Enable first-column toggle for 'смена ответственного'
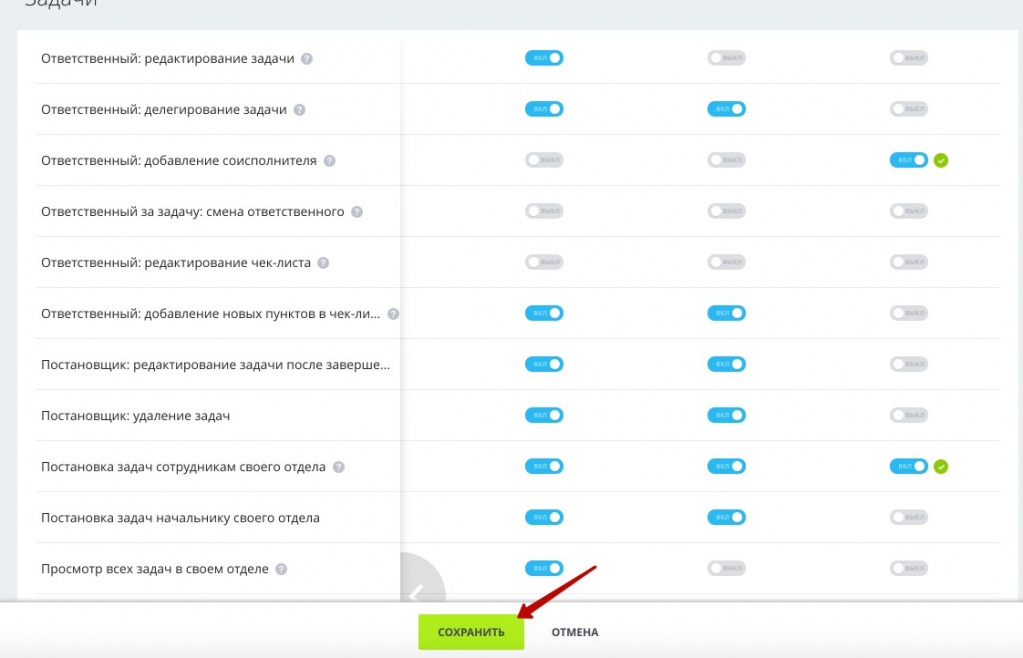Screen dimensions: 1023x658 coord(544,211)
